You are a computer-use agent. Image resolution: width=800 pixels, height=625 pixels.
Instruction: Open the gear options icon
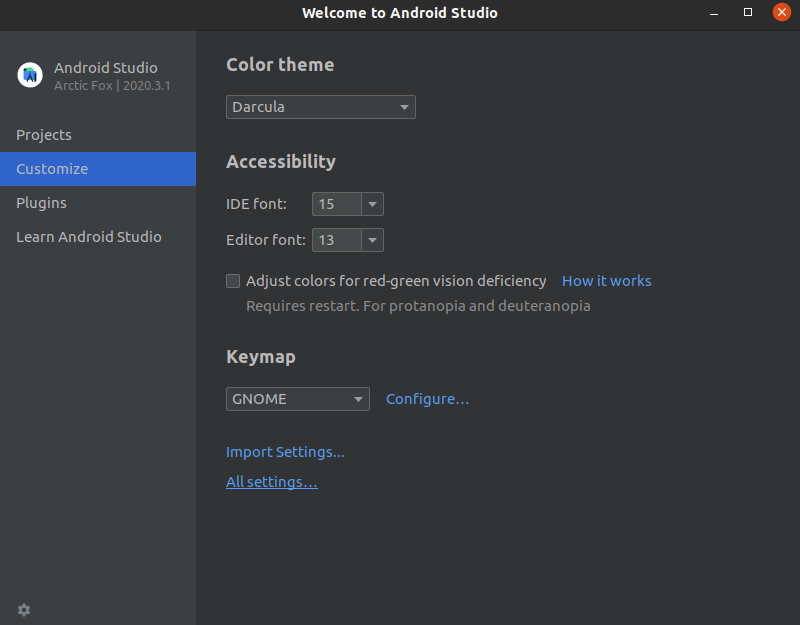coord(24,610)
